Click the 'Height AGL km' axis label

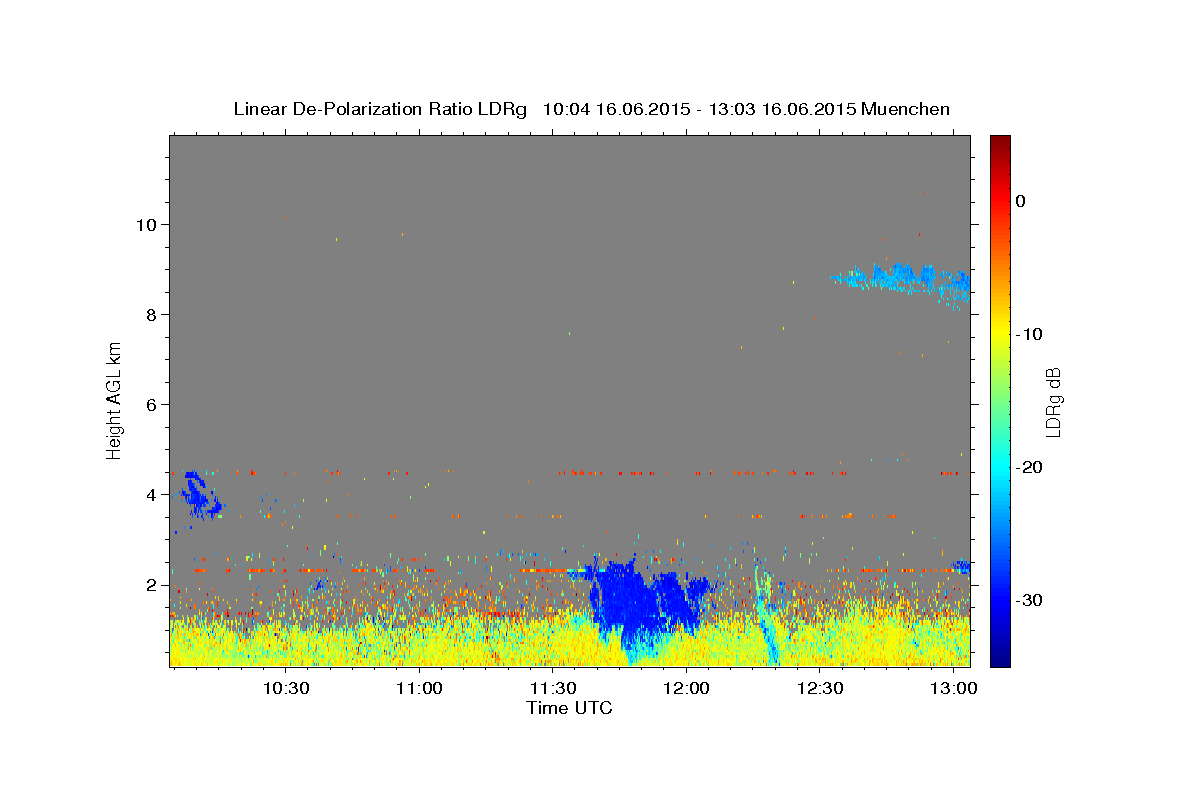(114, 400)
